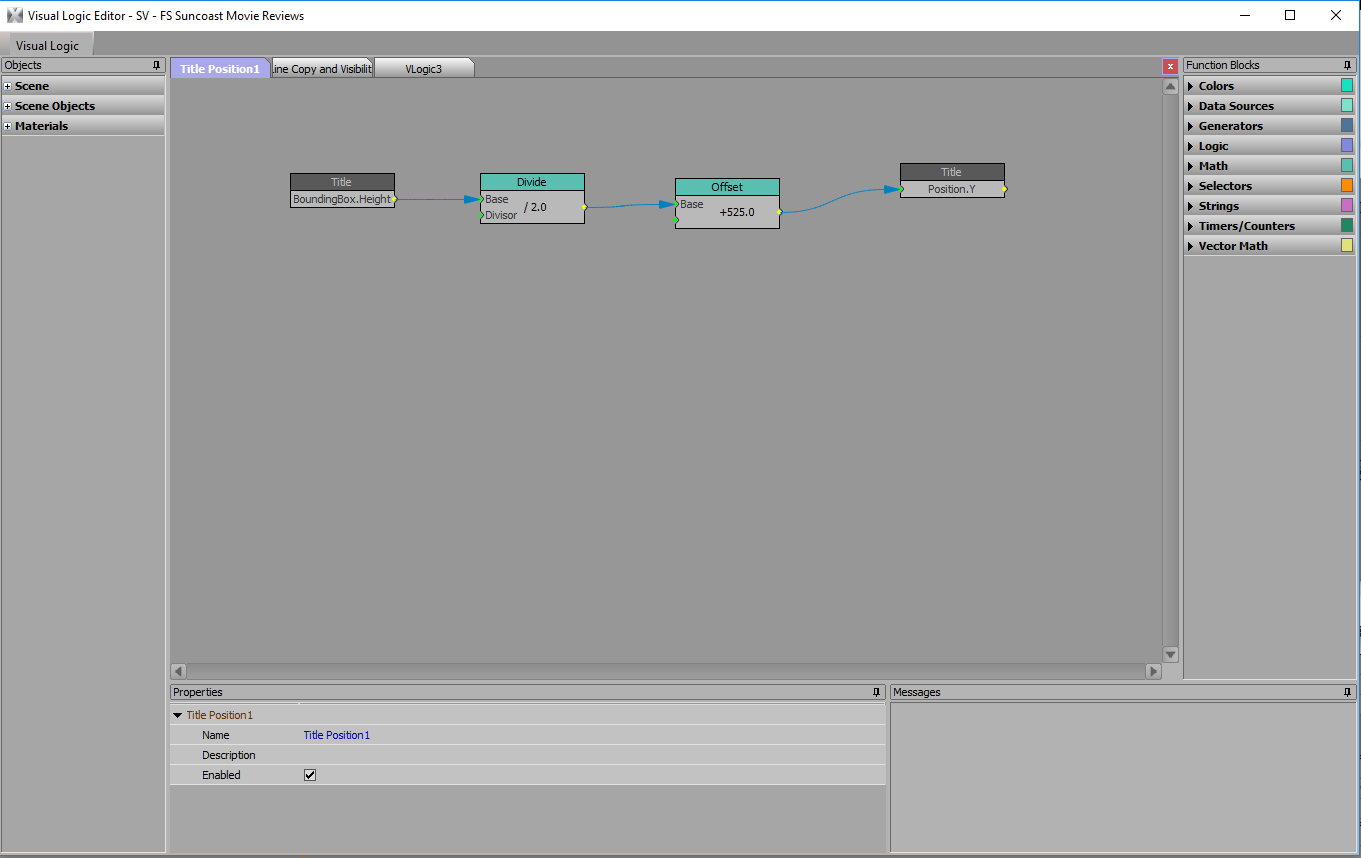Viewport: 1361px width, 858px height.
Task: Click the Selectors orange color swatch
Action: [x=1347, y=186]
